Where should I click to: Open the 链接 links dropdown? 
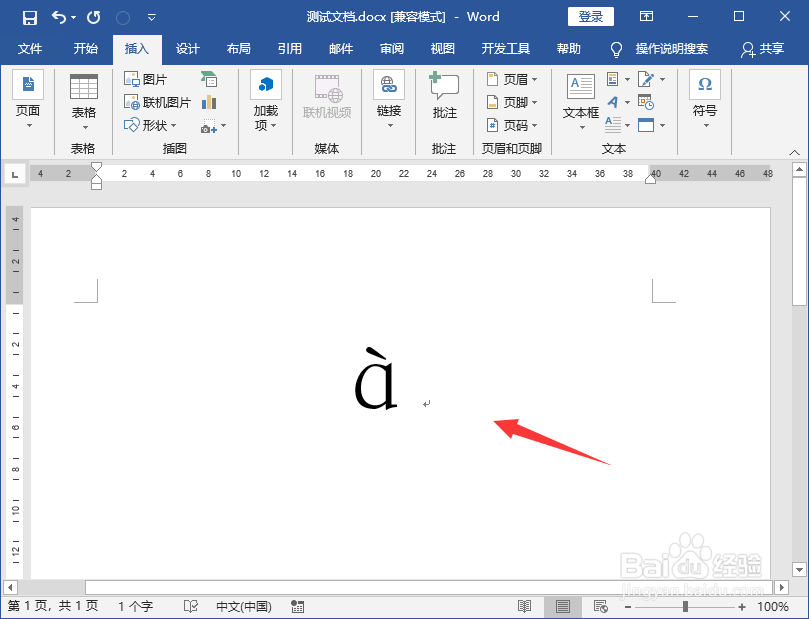389,101
